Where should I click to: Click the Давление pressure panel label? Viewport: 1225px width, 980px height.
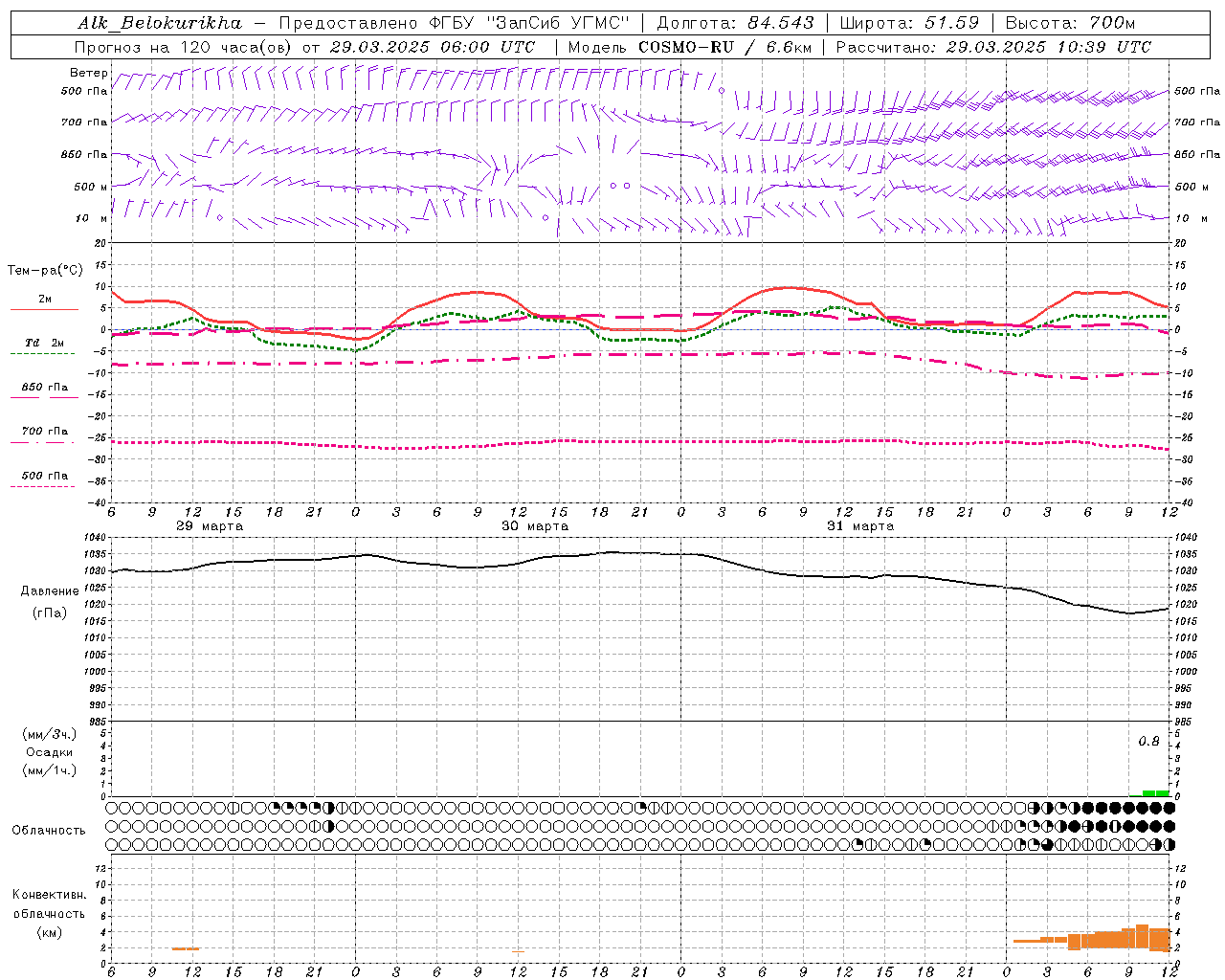click(x=50, y=591)
